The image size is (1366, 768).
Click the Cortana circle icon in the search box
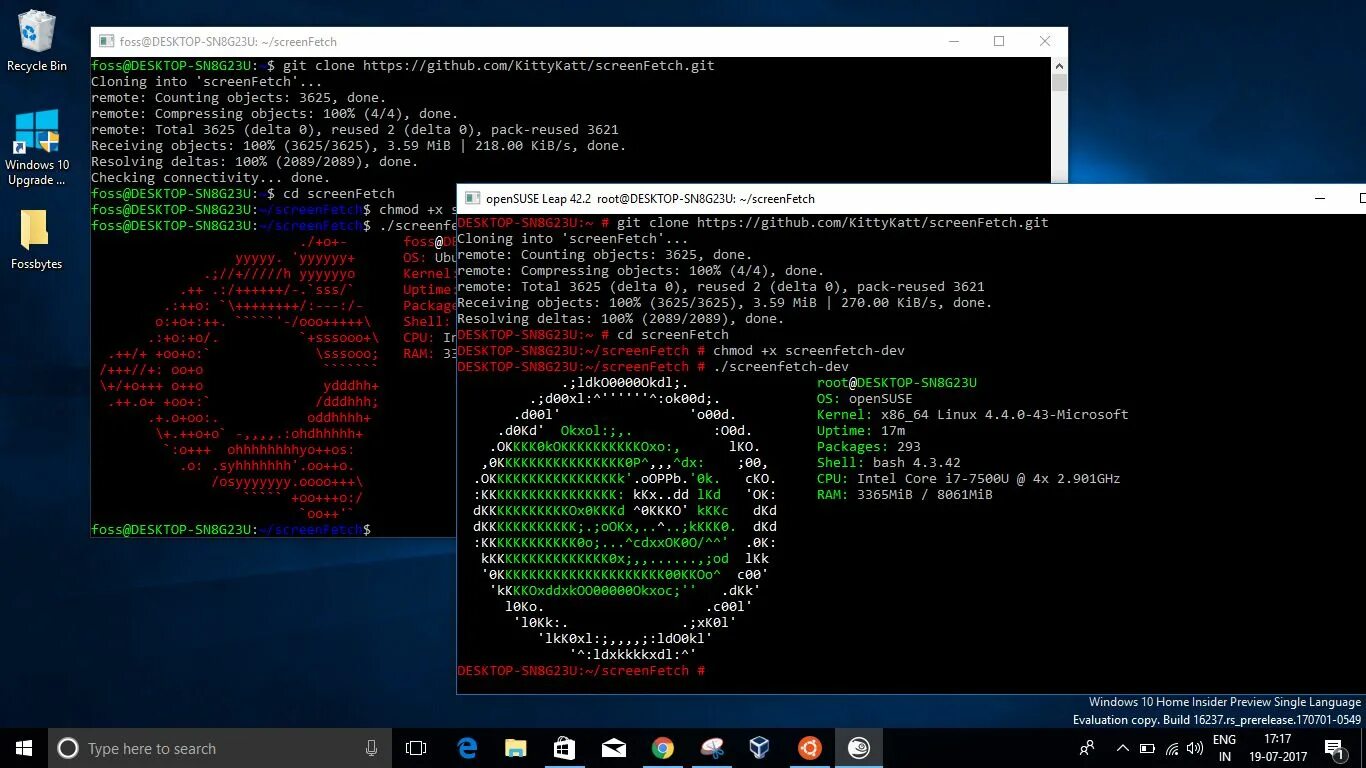point(68,748)
